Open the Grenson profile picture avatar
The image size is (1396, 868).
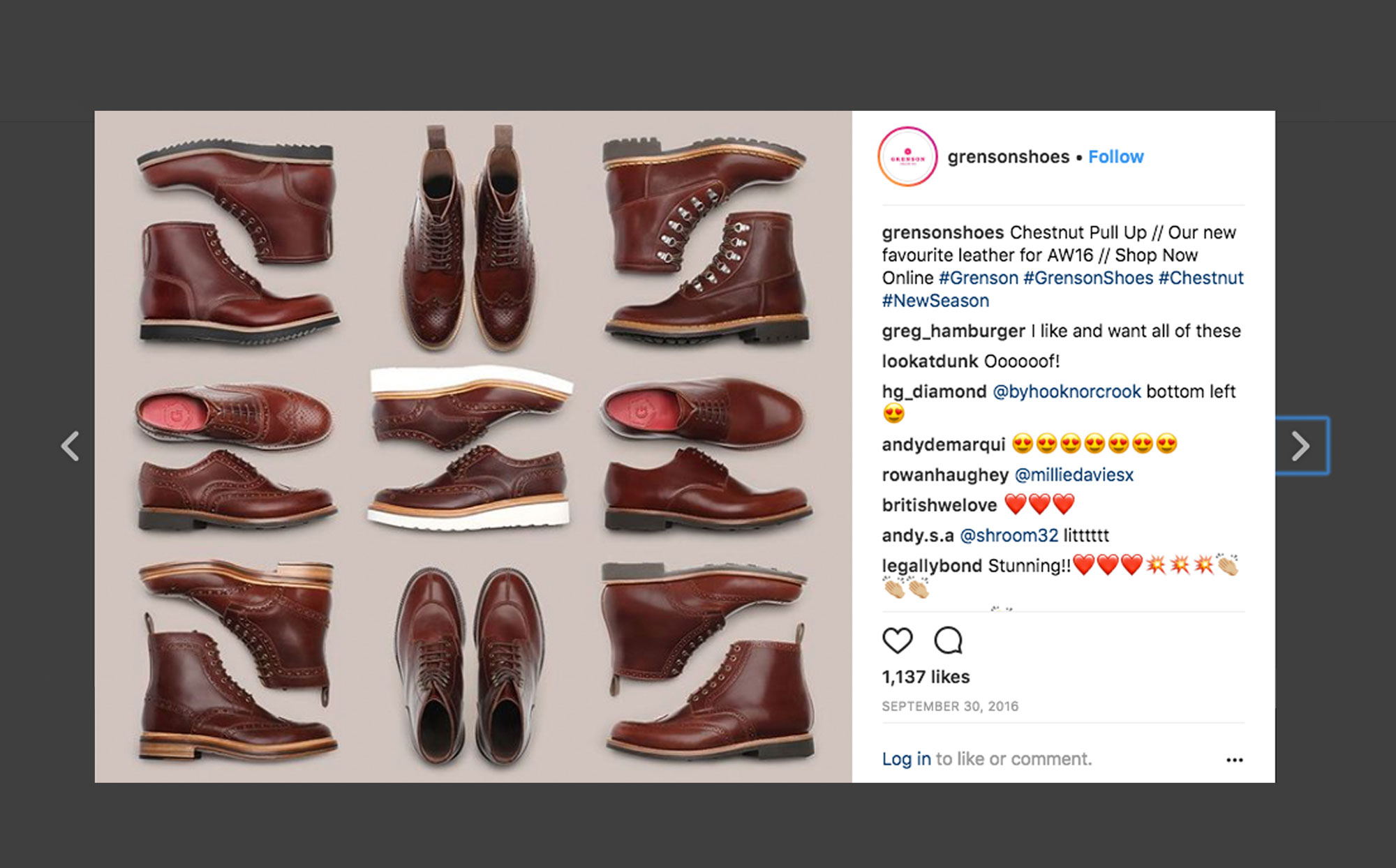pyautogui.click(x=907, y=157)
